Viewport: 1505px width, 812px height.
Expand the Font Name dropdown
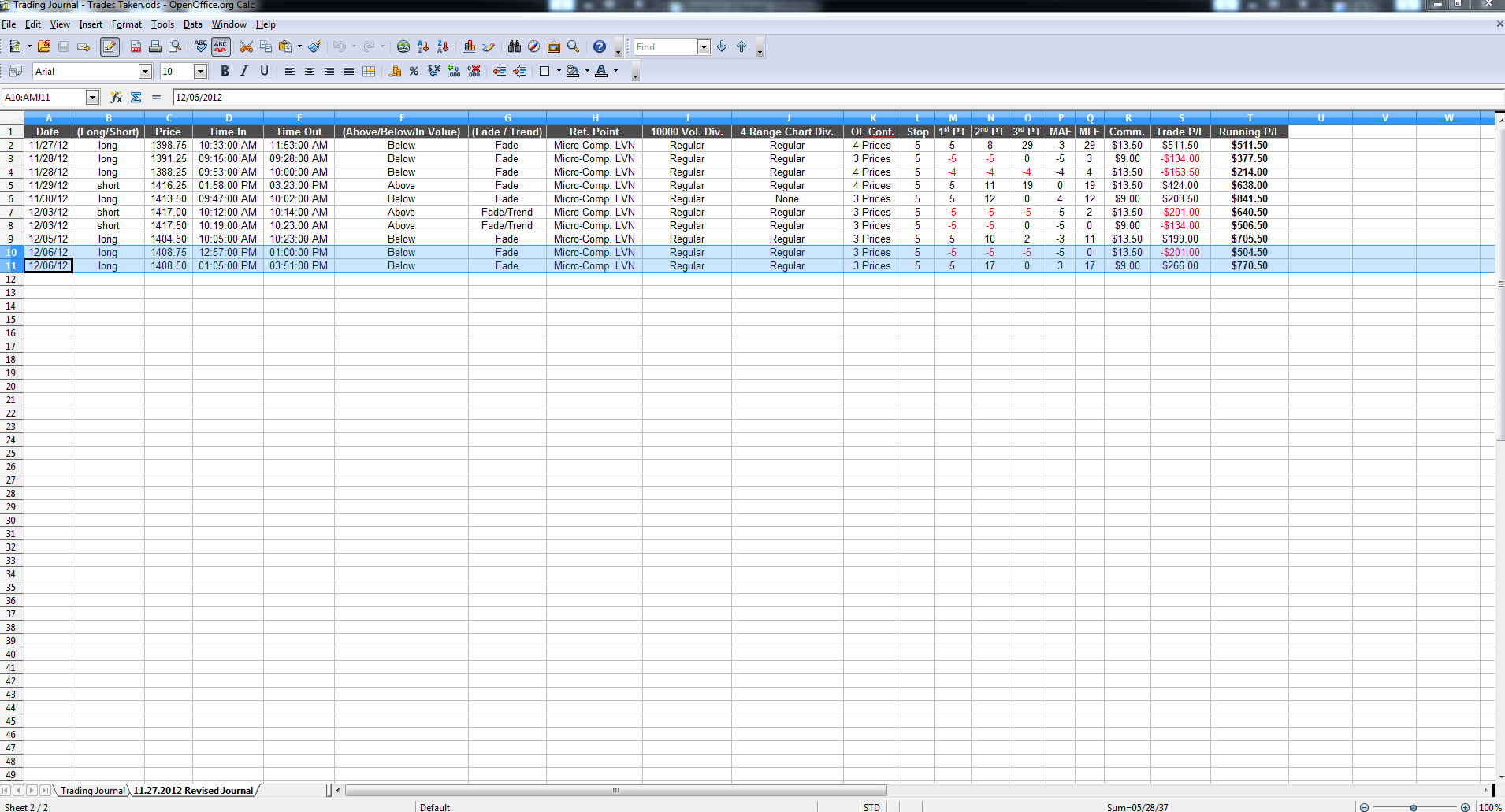pos(145,72)
